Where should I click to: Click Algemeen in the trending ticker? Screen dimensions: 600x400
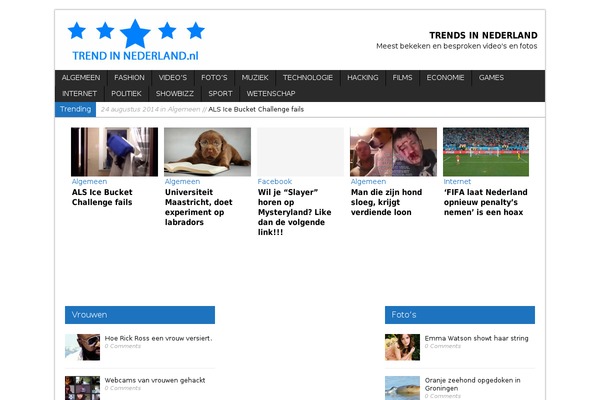pyautogui.click(x=184, y=109)
